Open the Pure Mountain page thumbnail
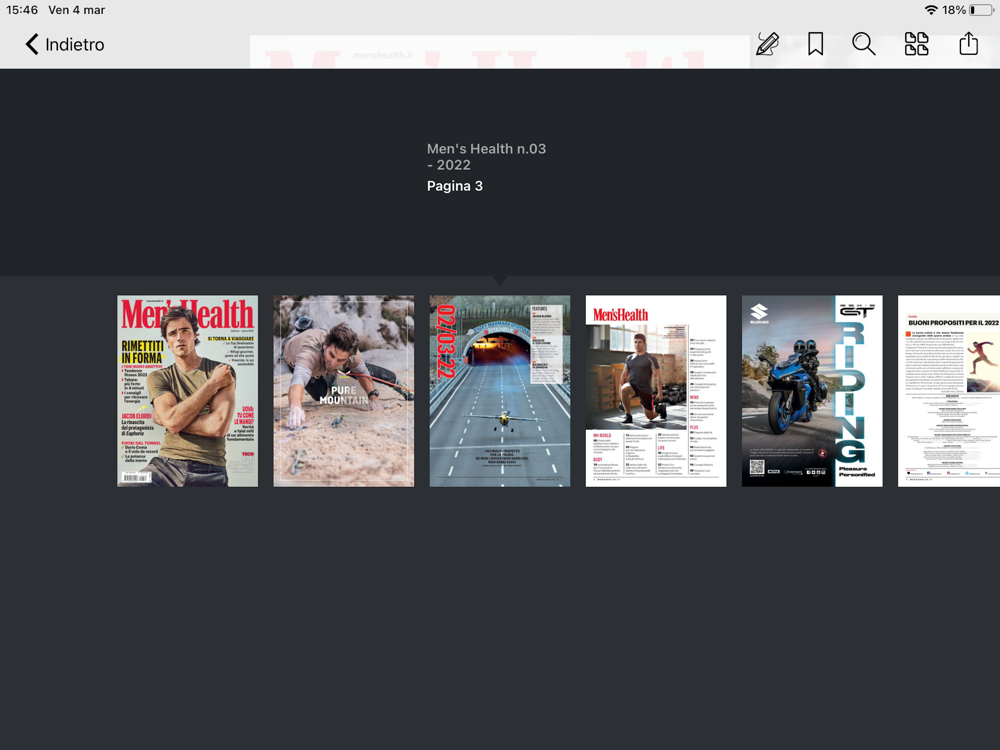 click(344, 391)
